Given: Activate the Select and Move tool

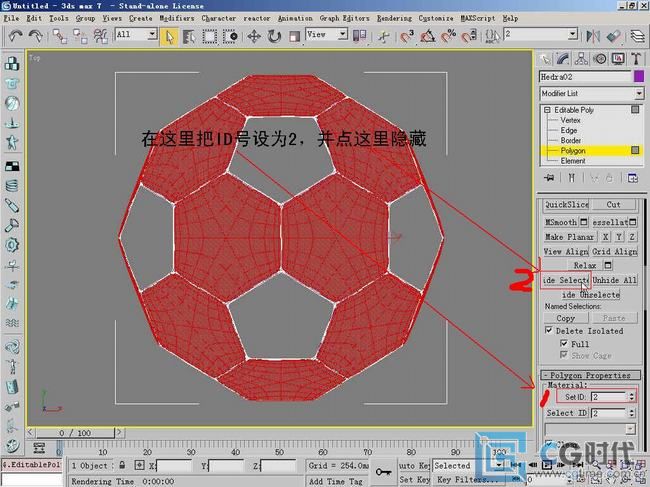Looking at the screenshot, I should (254, 36).
